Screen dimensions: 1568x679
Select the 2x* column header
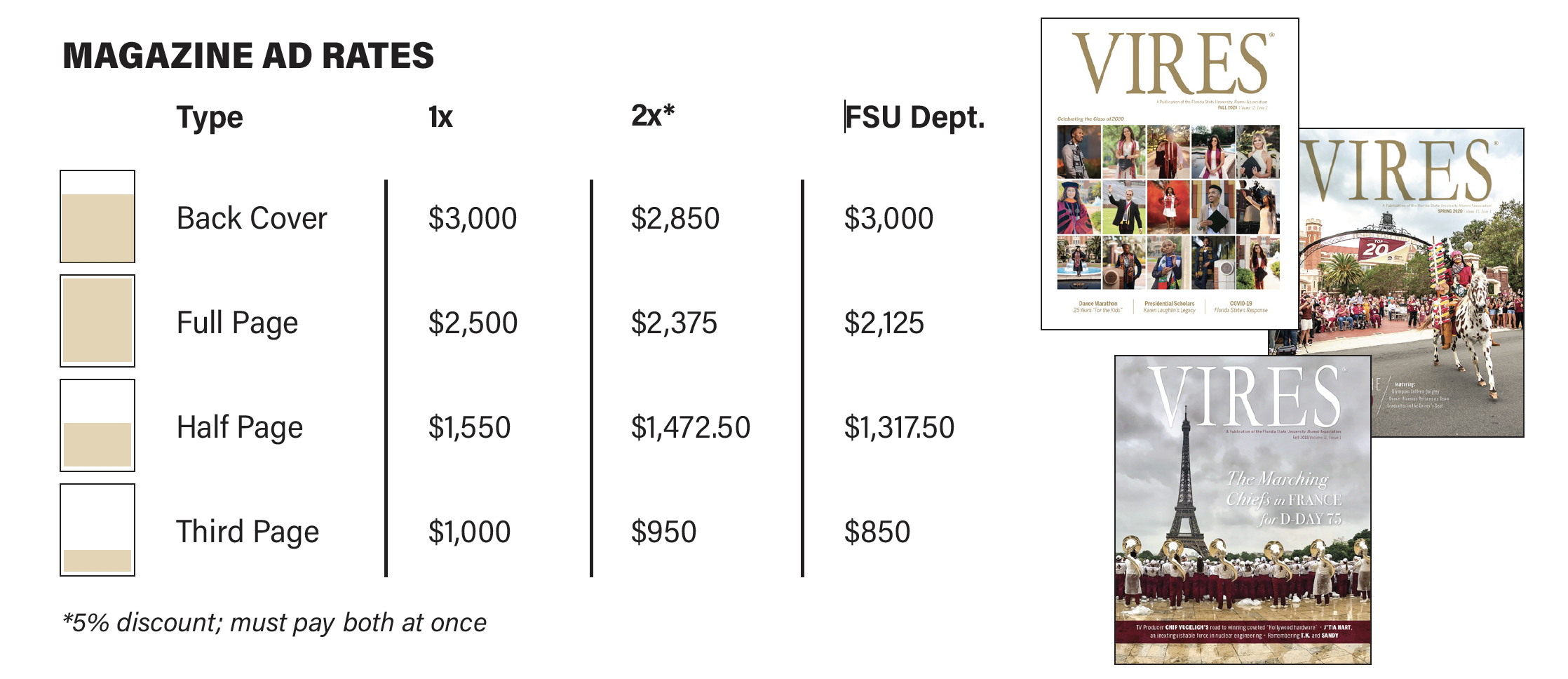653,115
